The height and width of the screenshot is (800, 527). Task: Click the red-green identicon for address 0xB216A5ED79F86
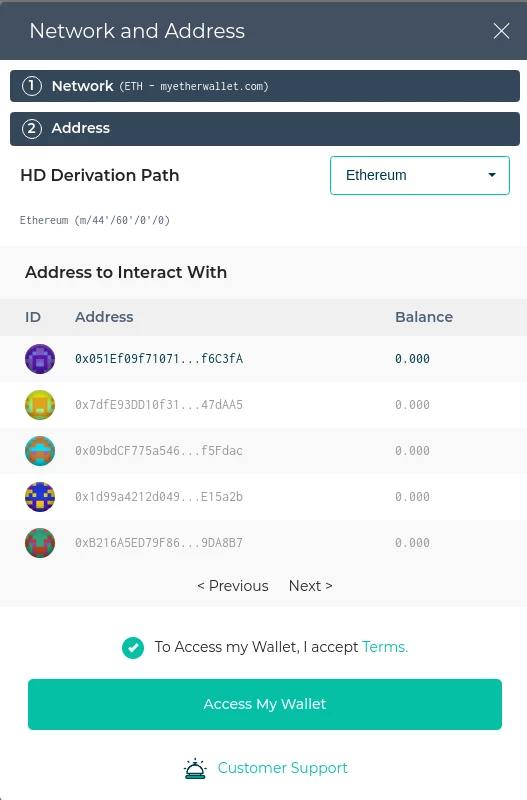tap(40, 542)
